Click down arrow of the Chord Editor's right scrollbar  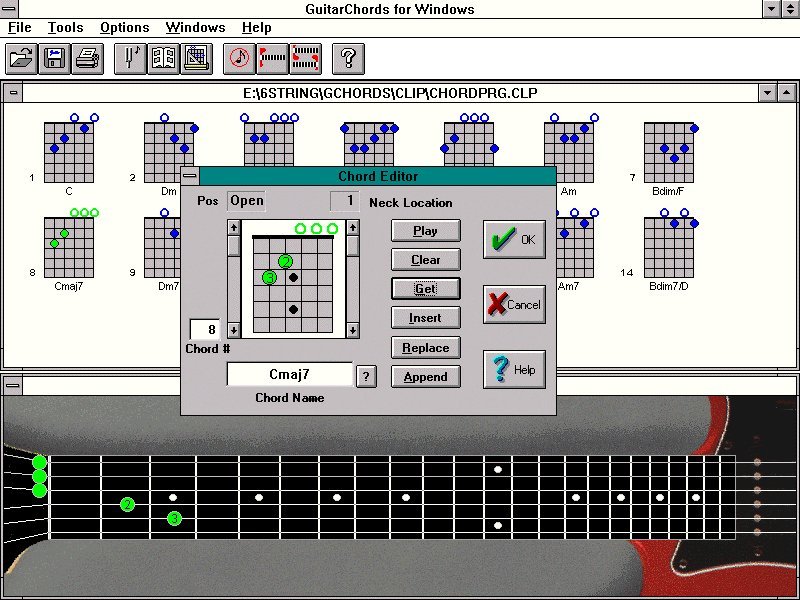tap(353, 330)
